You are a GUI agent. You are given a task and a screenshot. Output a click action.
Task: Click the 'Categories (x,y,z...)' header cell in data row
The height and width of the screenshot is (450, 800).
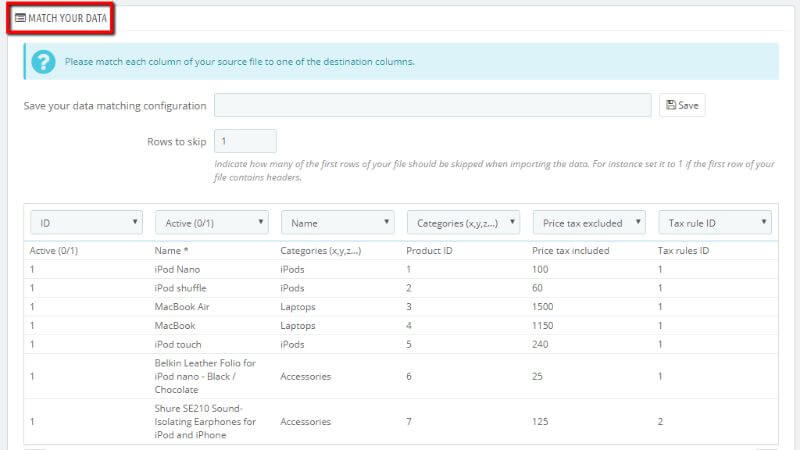(x=320, y=251)
